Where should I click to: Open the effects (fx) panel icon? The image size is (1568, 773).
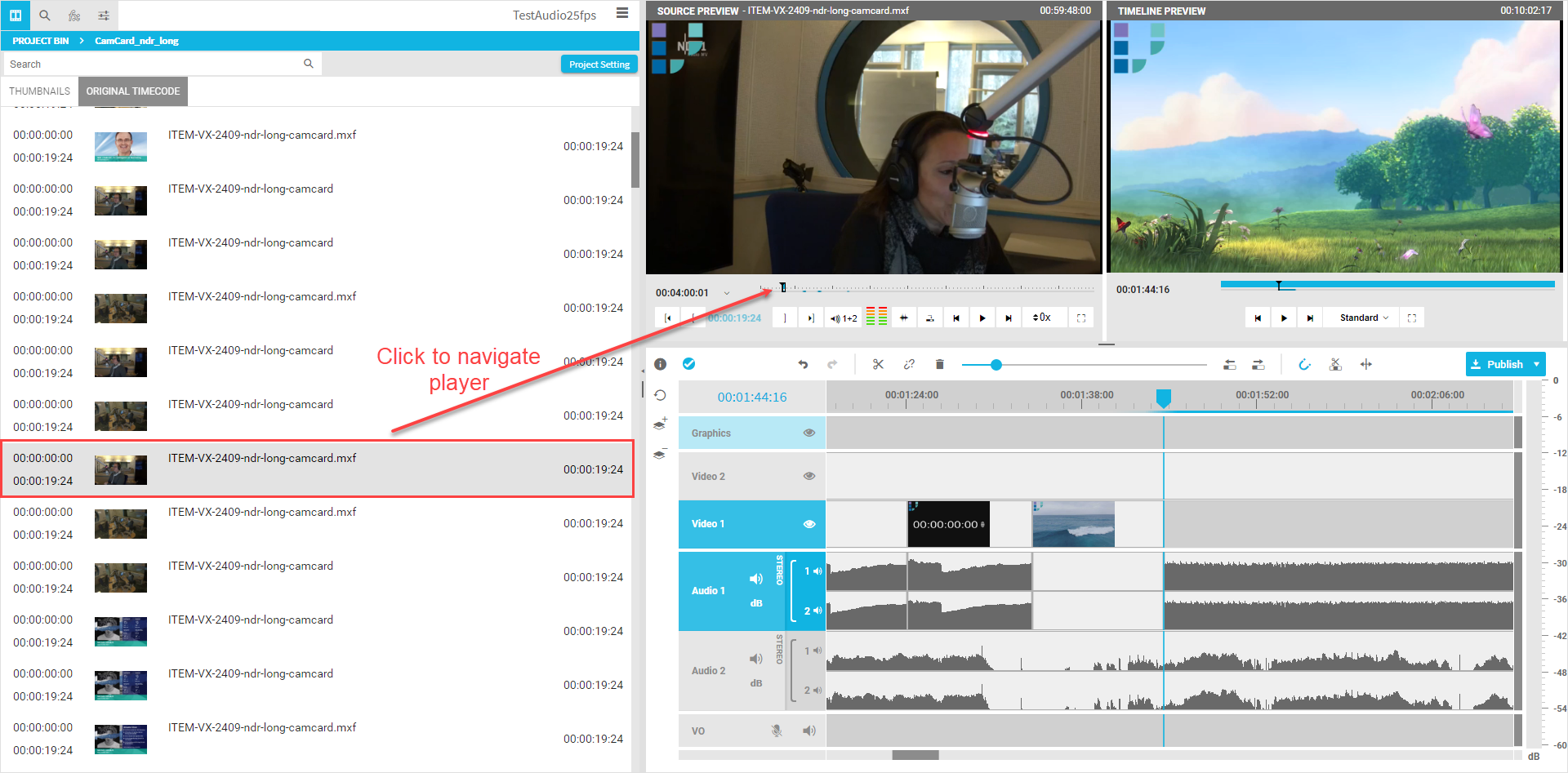click(x=74, y=16)
